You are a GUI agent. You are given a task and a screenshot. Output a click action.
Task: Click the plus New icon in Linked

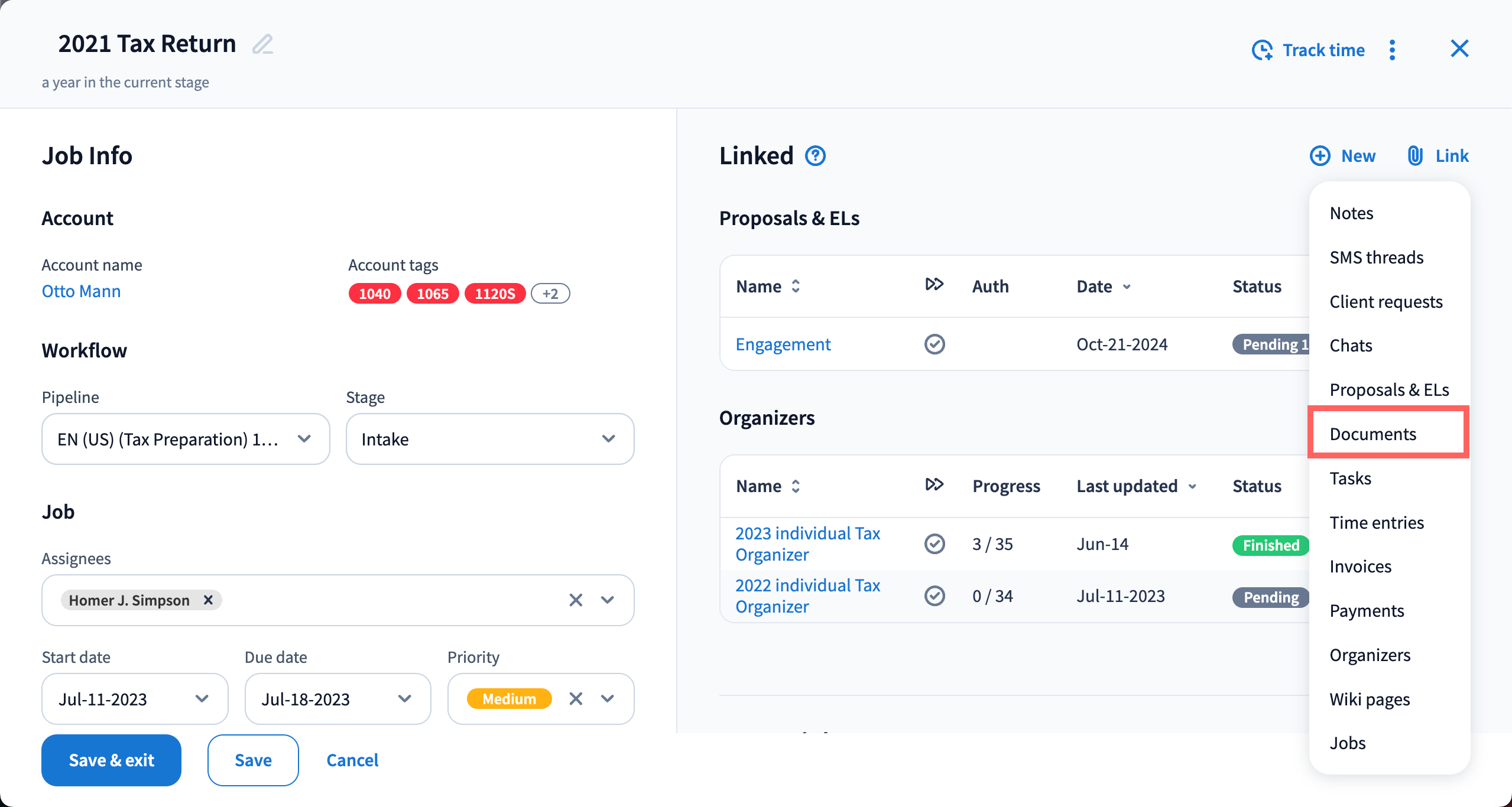click(1320, 156)
